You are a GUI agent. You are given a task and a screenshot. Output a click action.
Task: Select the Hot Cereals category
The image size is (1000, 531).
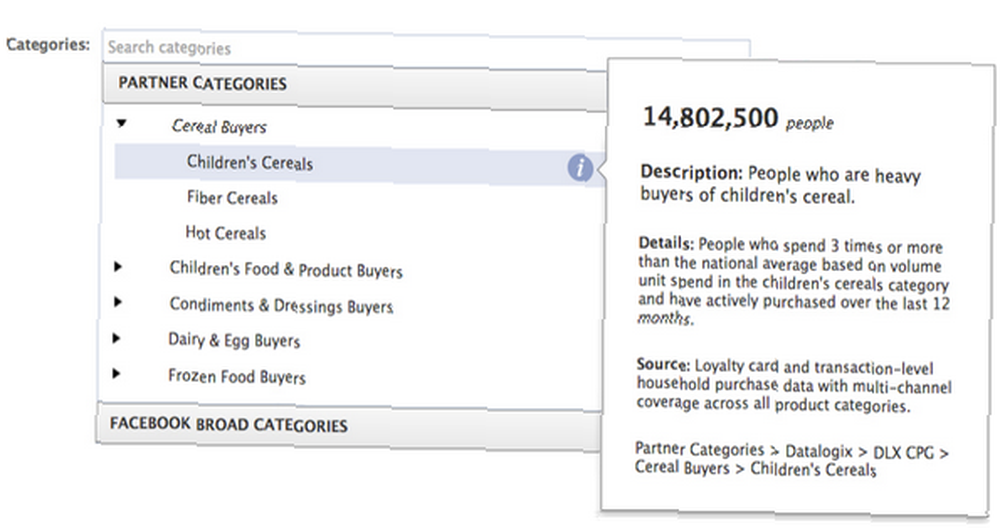(x=226, y=233)
